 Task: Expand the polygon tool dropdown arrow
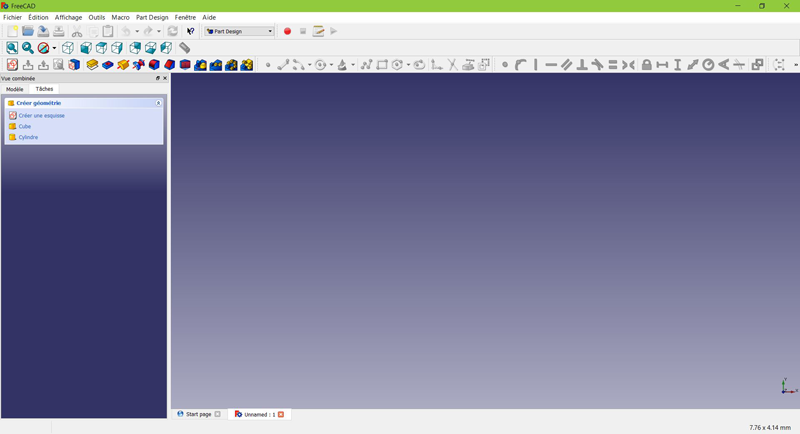coord(408,65)
